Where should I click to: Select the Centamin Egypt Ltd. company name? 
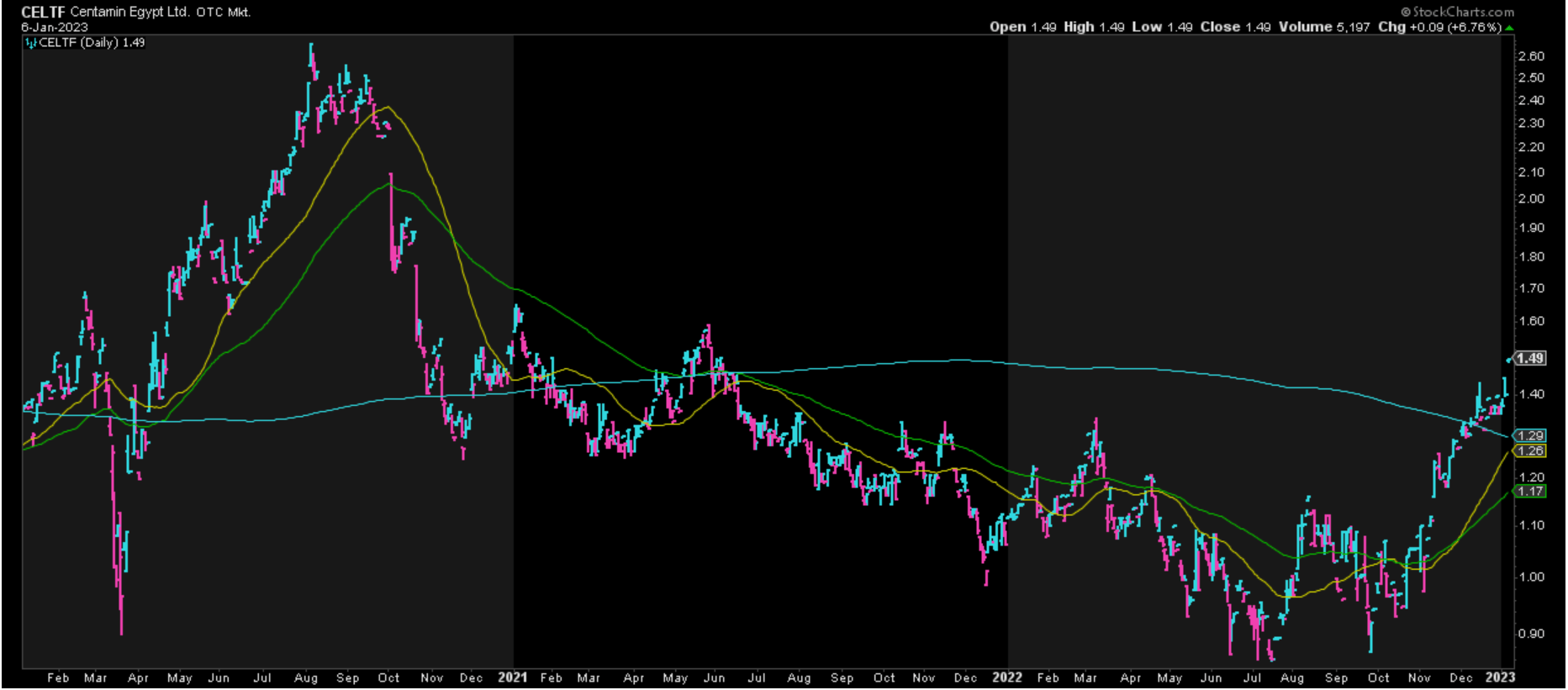pos(129,12)
